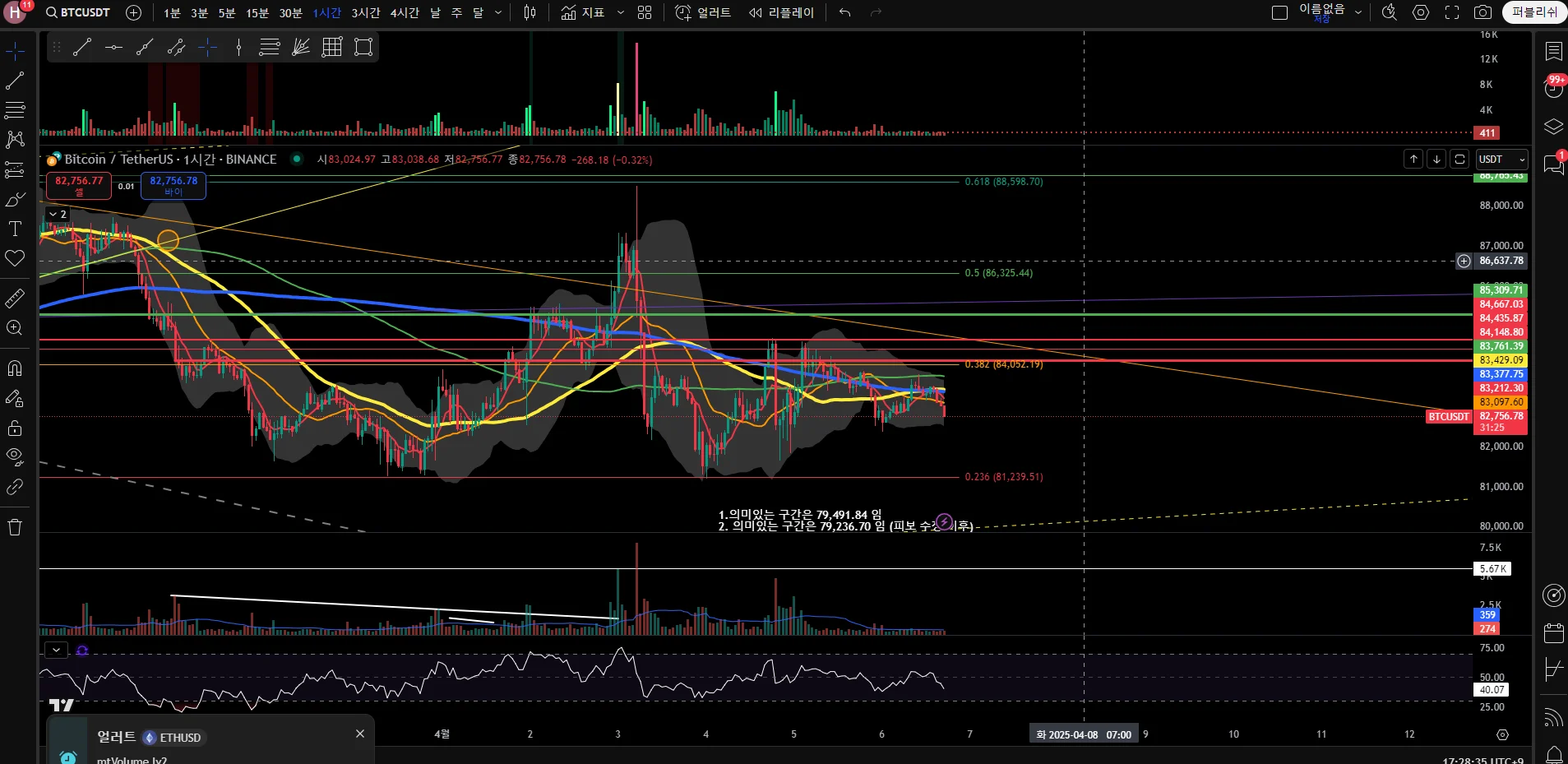This screenshot has width=1568, height=764.
Task: Hide all drawings with eye icon
Action: coord(15,456)
